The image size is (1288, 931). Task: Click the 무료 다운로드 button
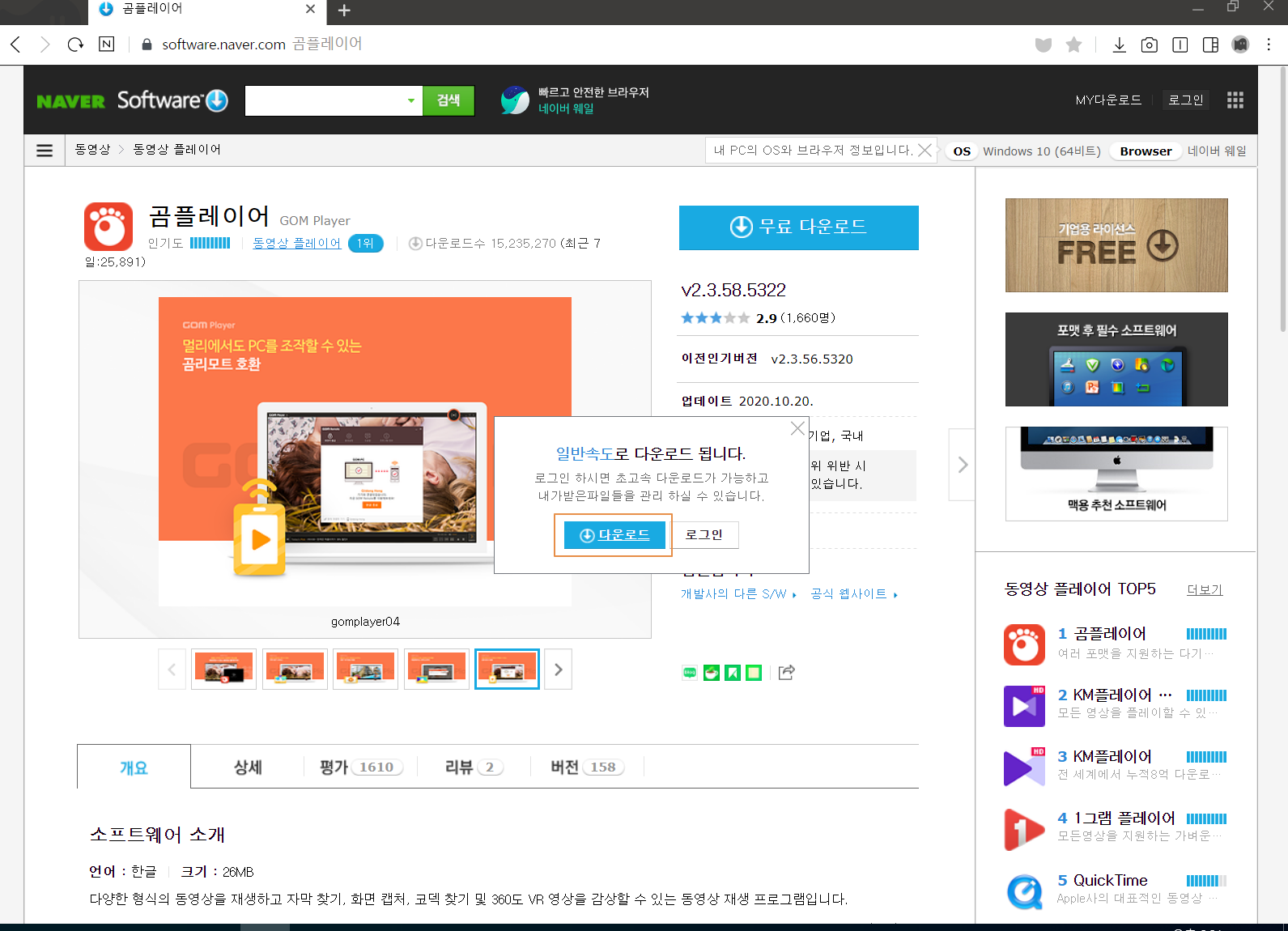tap(799, 227)
